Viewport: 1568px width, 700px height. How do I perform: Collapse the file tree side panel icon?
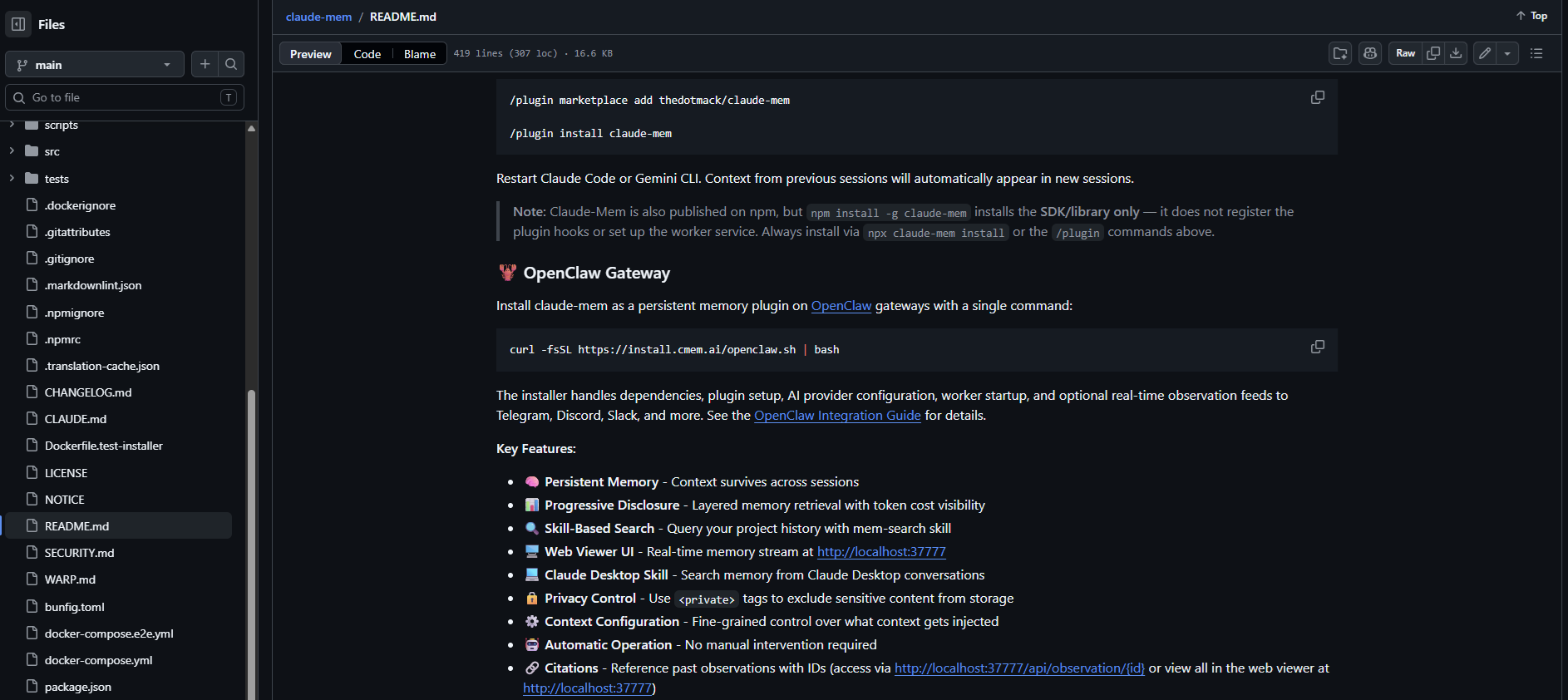(x=18, y=24)
